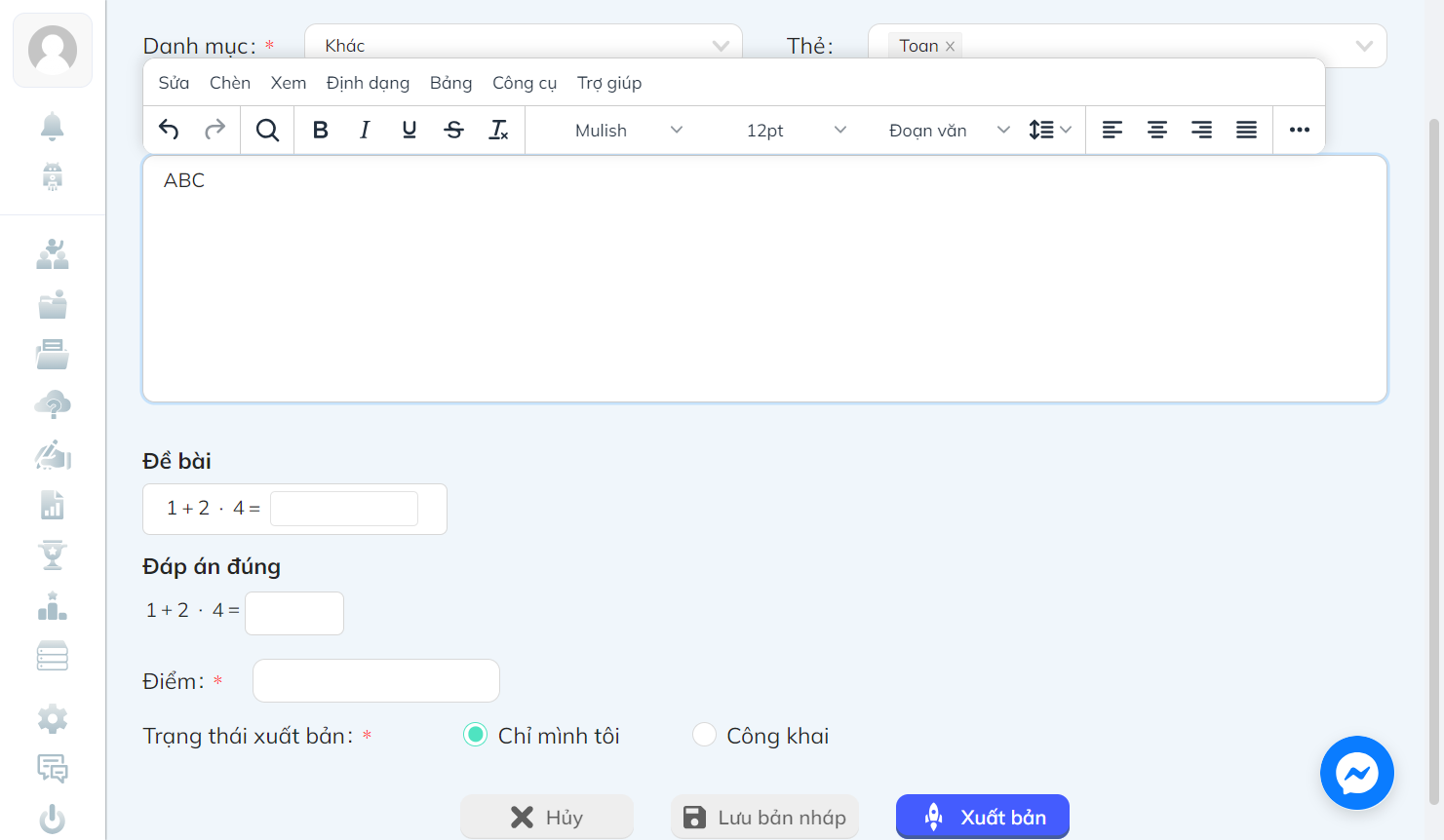
Task: Click the redo arrow icon
Action: tap(215, 130)
